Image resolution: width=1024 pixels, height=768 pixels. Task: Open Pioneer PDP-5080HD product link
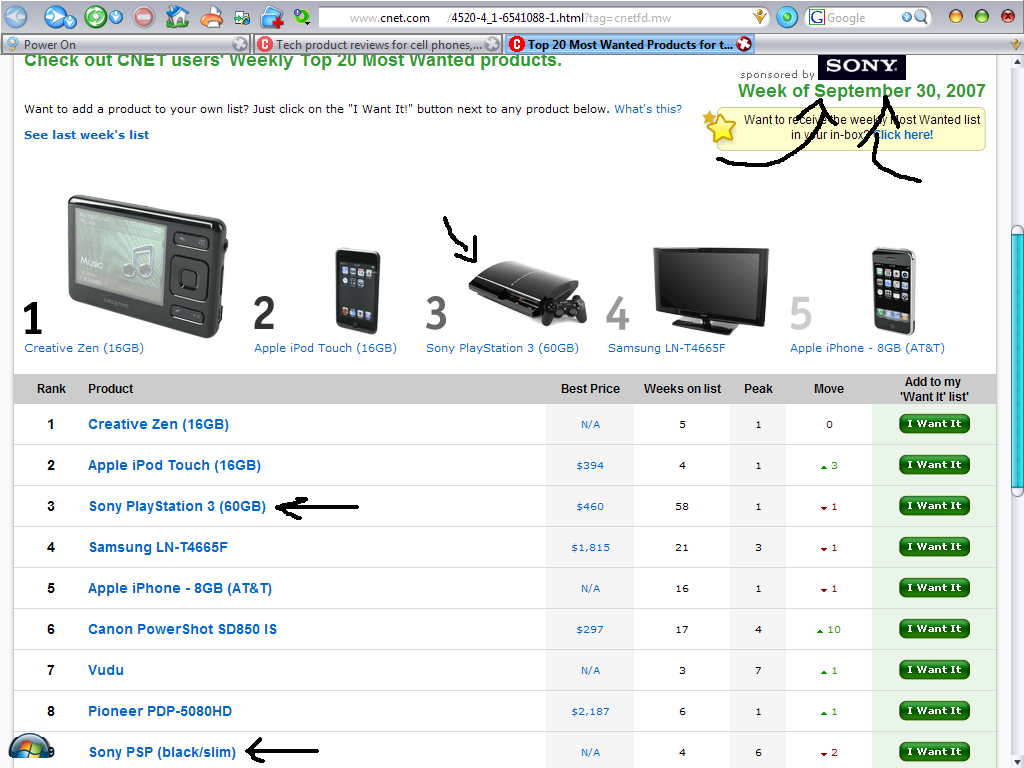160,711
